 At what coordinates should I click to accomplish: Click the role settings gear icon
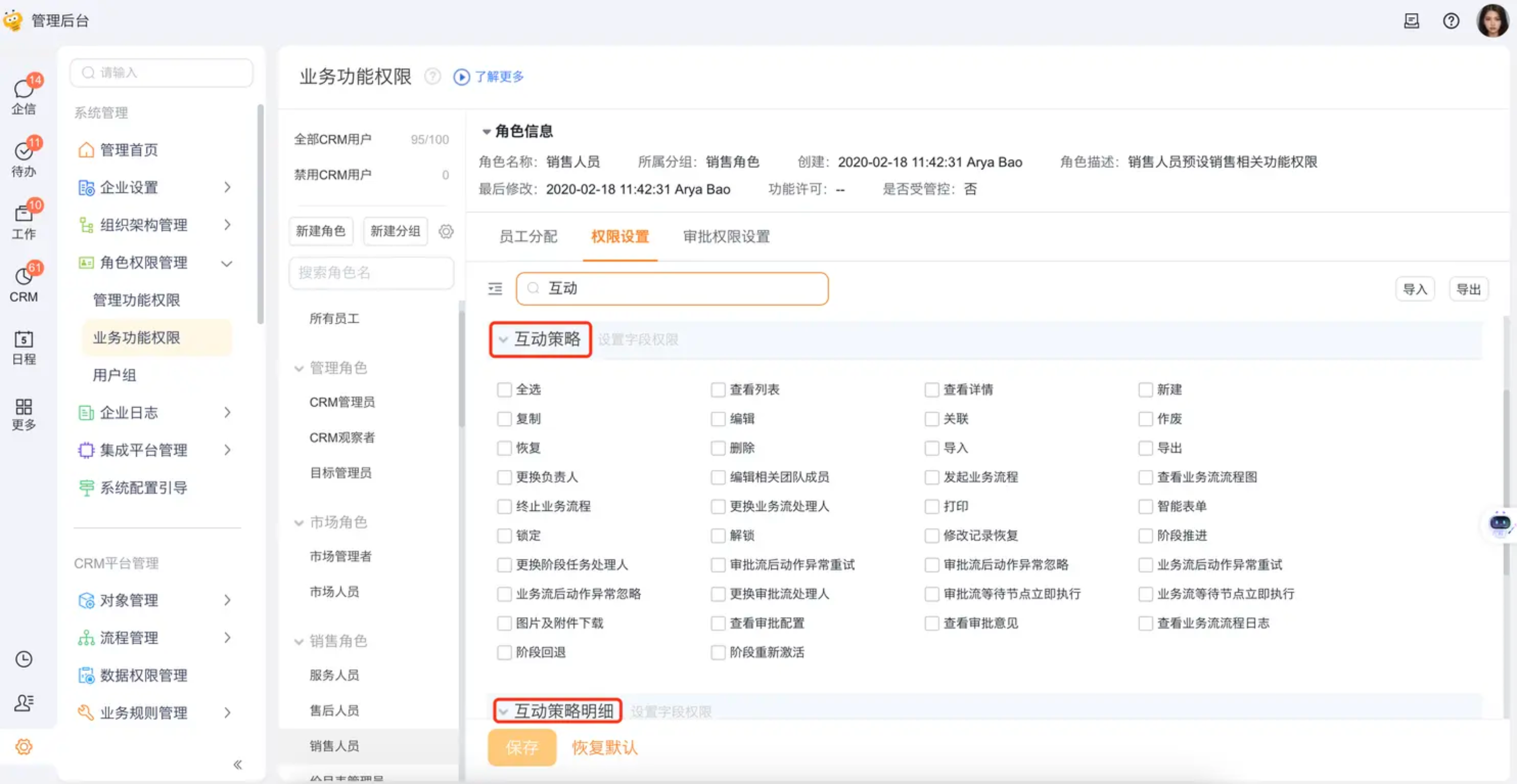point(446,231)
